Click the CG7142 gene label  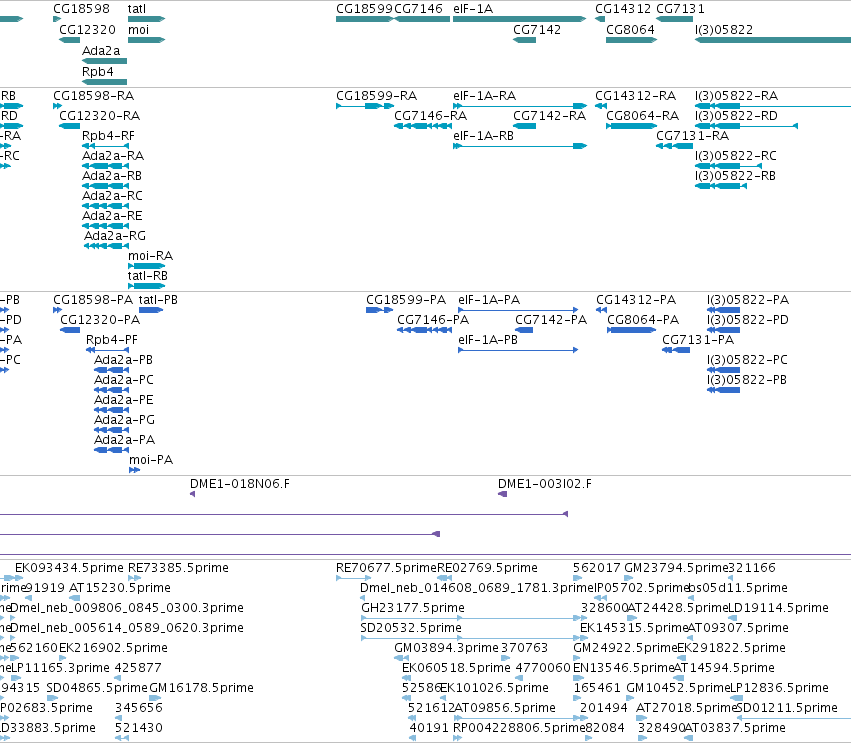pos(537,30)
